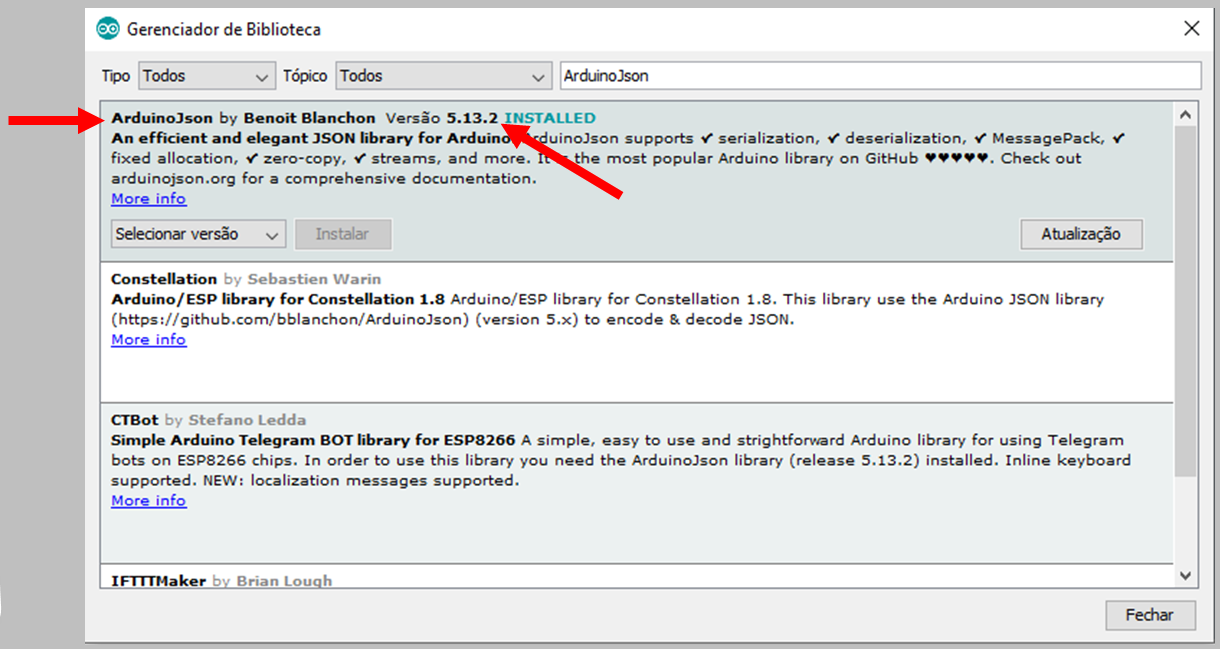Click the Fechar button
The height and width of the screenshot is (649, 1220).
pyautogui.click(x=1149, y=615)
